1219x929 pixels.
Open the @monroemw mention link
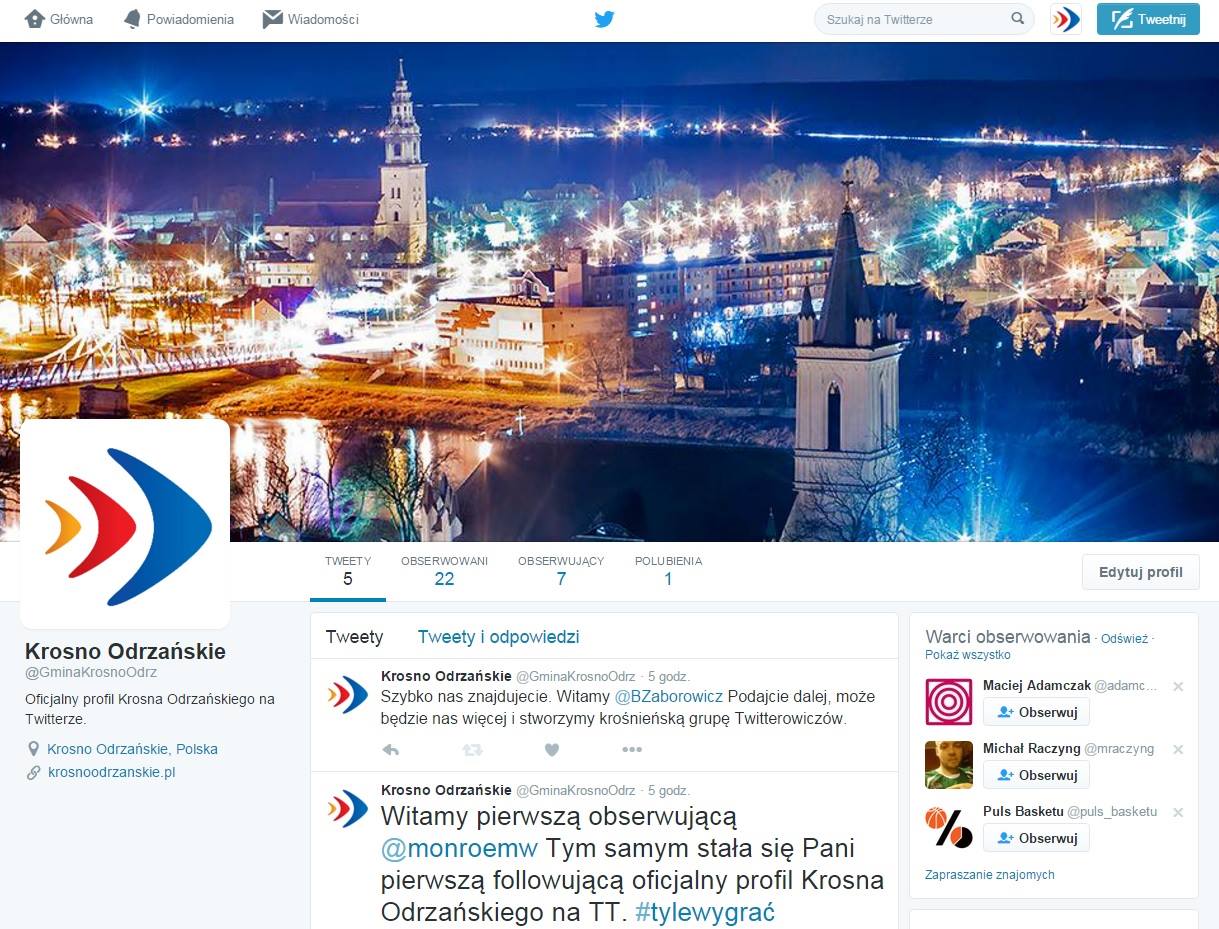459,849
